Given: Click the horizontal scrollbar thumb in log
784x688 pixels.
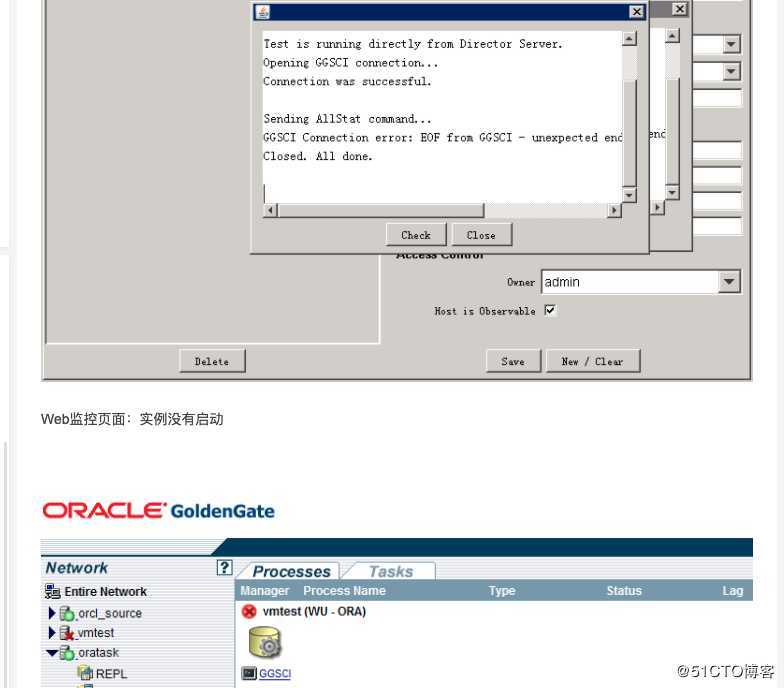Looking at the screenshot, I should (x=380, y=210).
